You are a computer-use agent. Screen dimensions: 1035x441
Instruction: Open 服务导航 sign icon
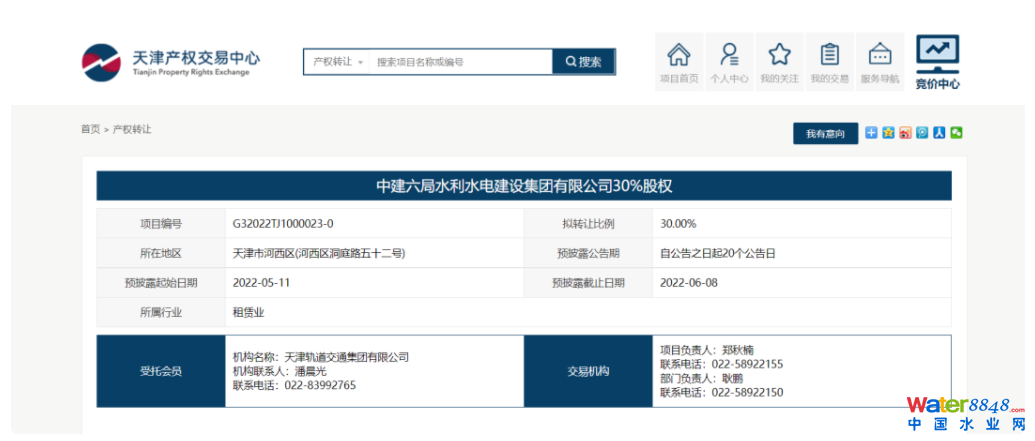880,61
